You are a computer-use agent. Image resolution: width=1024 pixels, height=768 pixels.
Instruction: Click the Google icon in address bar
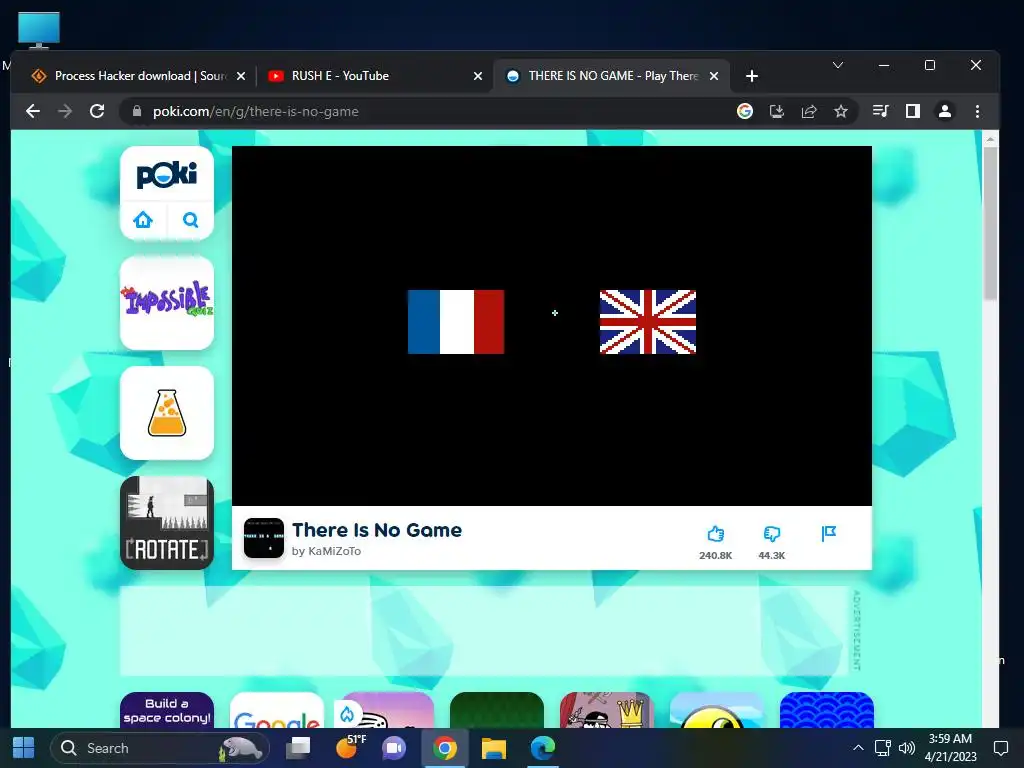pos(744,111)
